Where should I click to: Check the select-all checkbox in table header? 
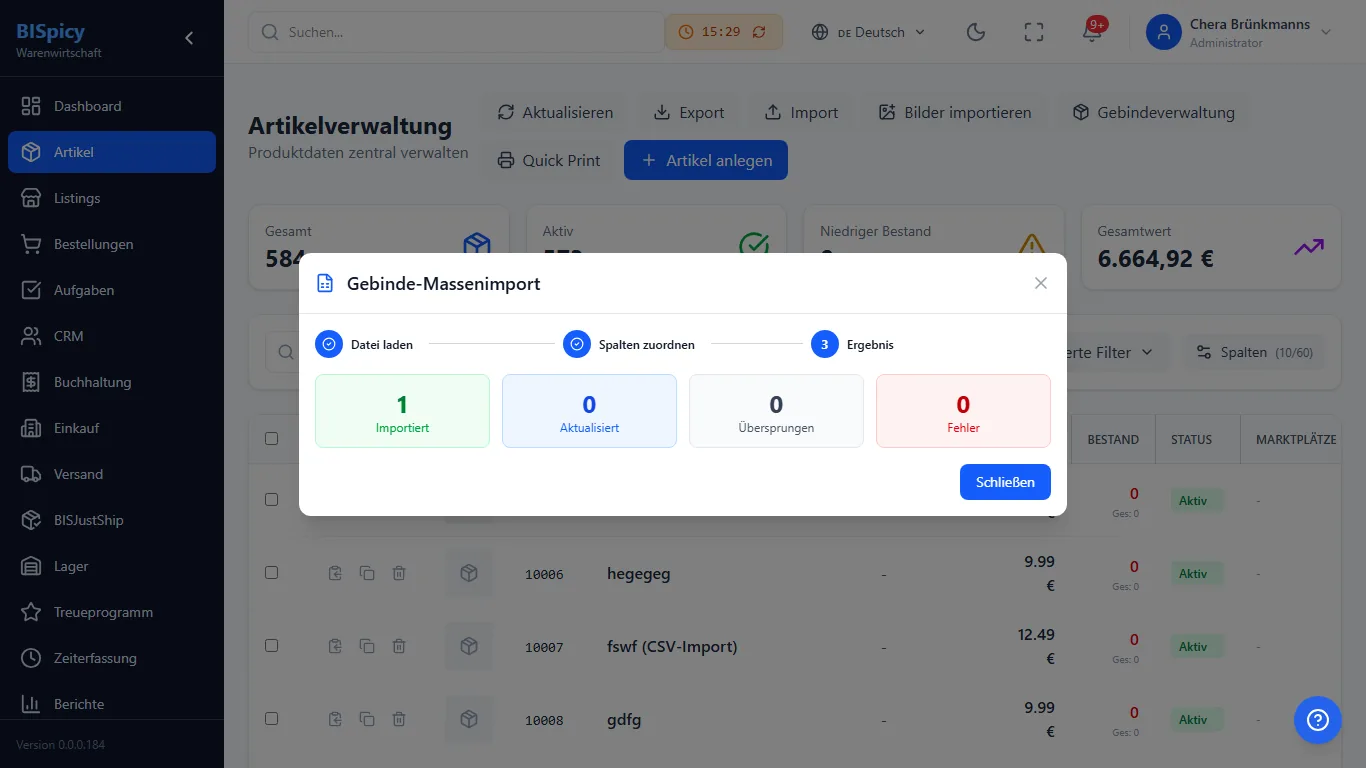click(271, 438)
